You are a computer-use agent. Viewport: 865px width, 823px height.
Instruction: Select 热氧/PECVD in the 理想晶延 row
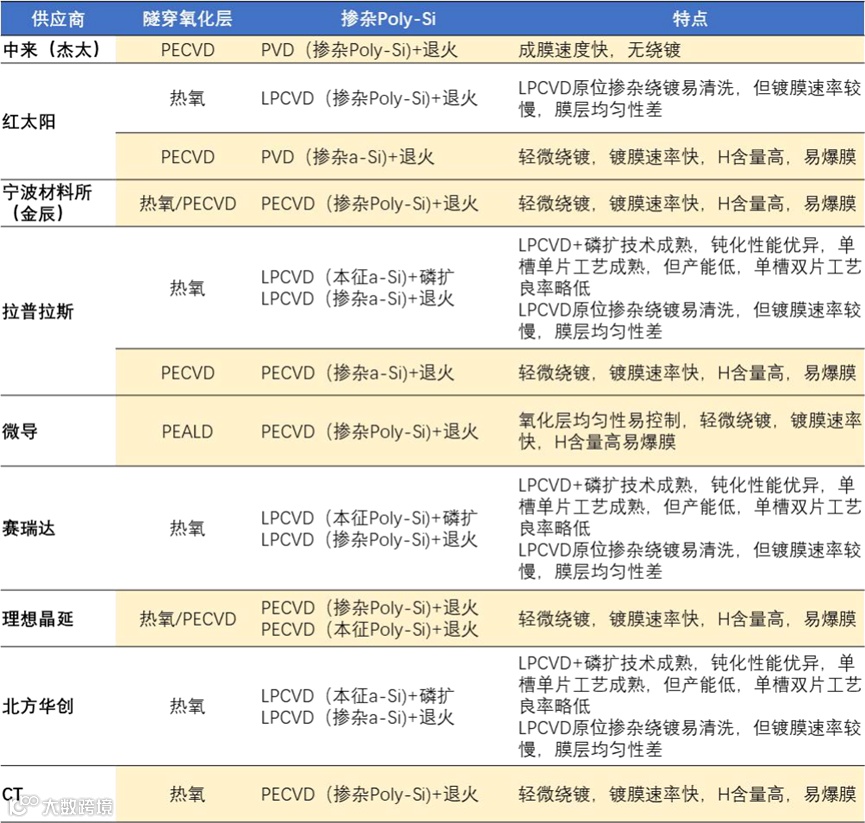(188, 619)
